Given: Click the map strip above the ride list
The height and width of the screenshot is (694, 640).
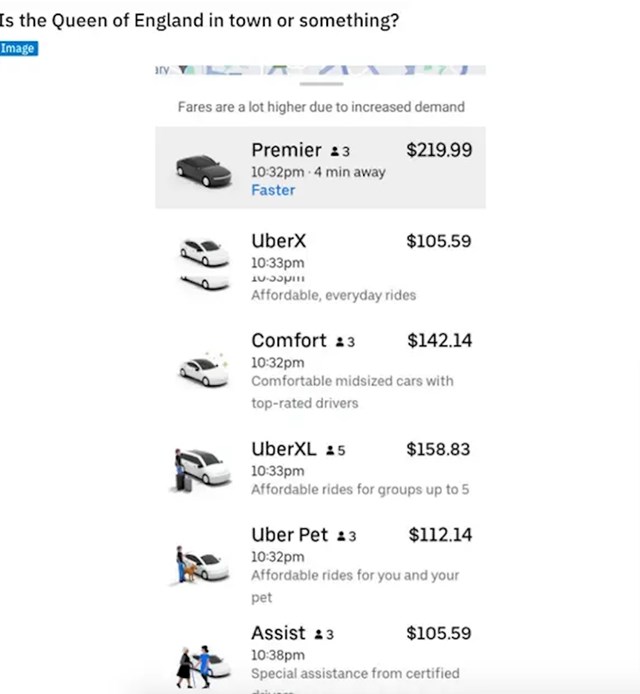Looking at the screenshot, I should tap(320, 70).
